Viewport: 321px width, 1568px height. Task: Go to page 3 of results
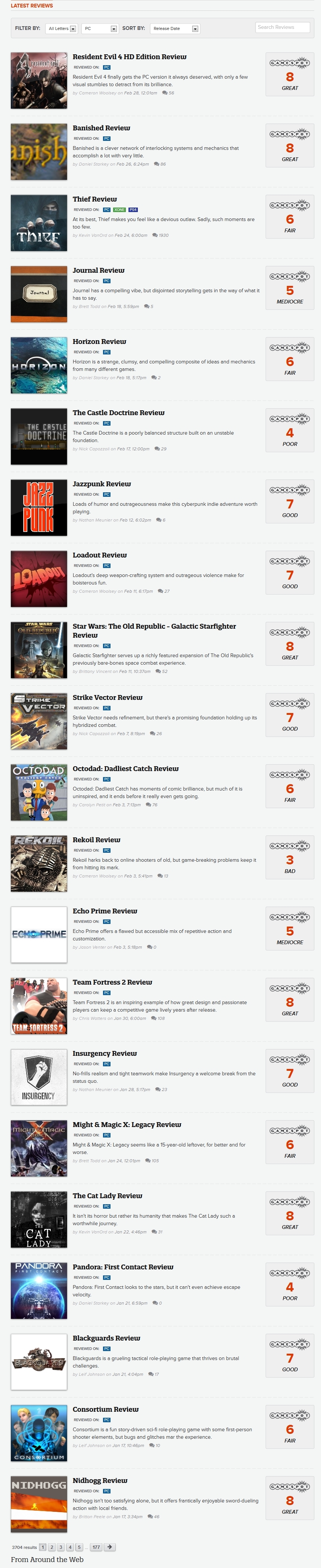[61, 1547]
